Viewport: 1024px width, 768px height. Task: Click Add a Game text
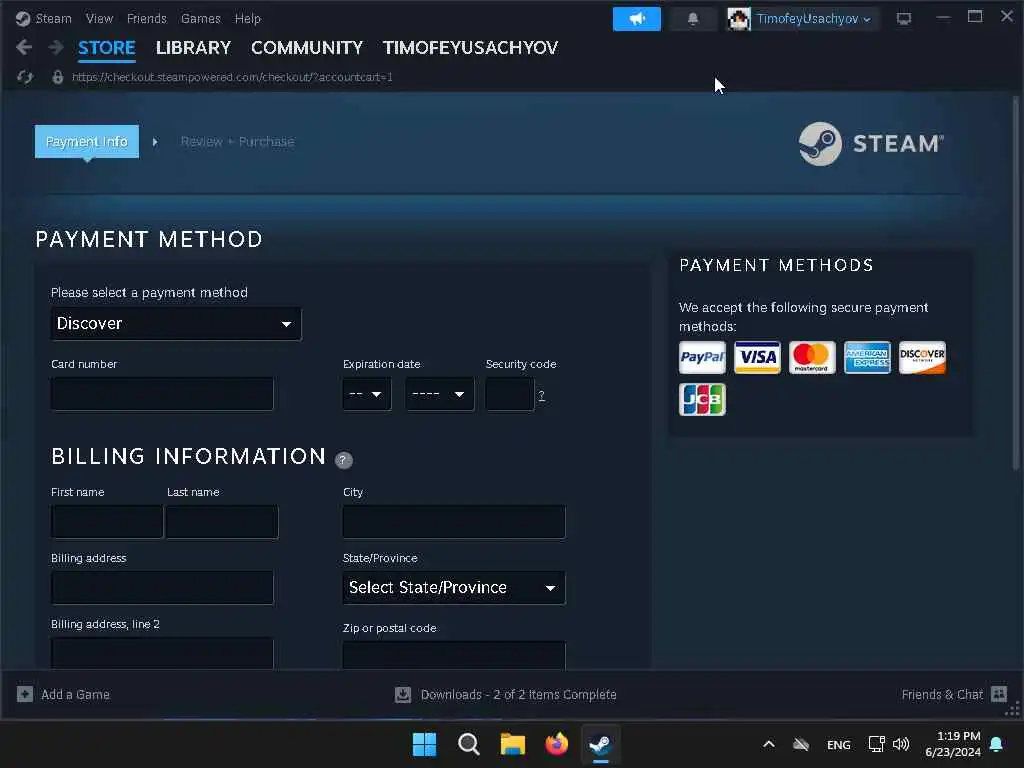coord(75,694)
